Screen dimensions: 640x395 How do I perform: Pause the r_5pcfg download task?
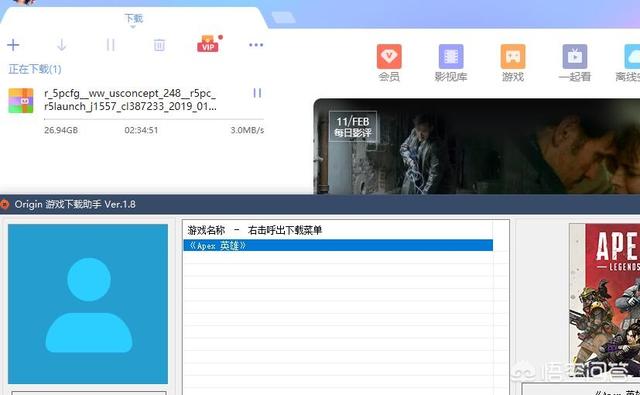257,93
